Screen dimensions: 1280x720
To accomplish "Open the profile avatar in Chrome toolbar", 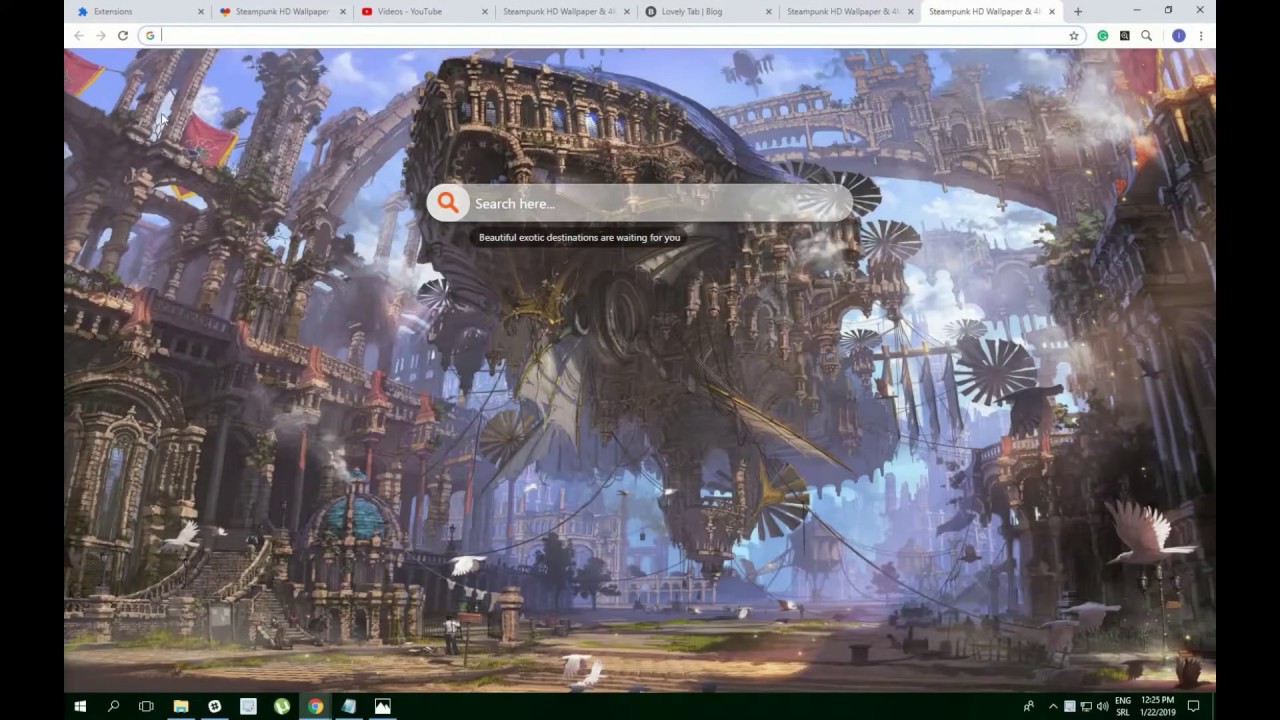I will coord(1178,35).
